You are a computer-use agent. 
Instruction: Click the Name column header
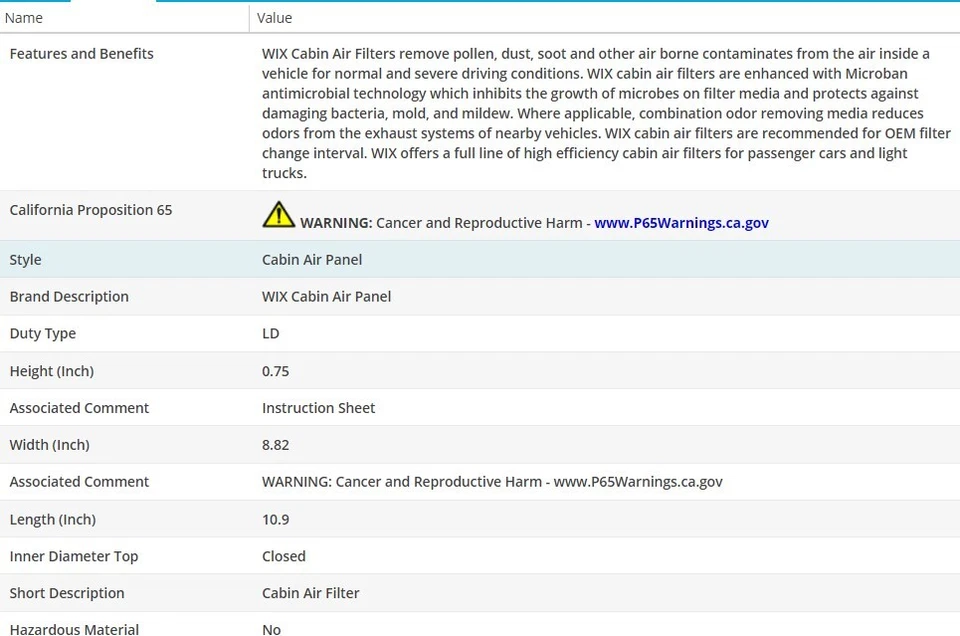pyautogui.click(x=24, y=18)
